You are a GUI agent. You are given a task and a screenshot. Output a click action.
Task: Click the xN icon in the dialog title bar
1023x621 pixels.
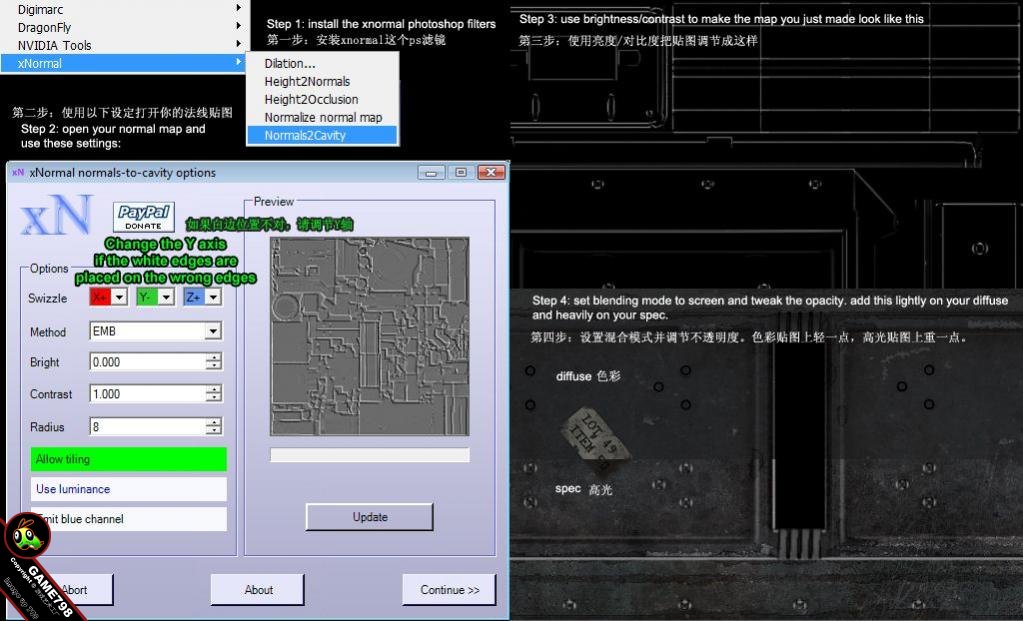pos(18,173)
